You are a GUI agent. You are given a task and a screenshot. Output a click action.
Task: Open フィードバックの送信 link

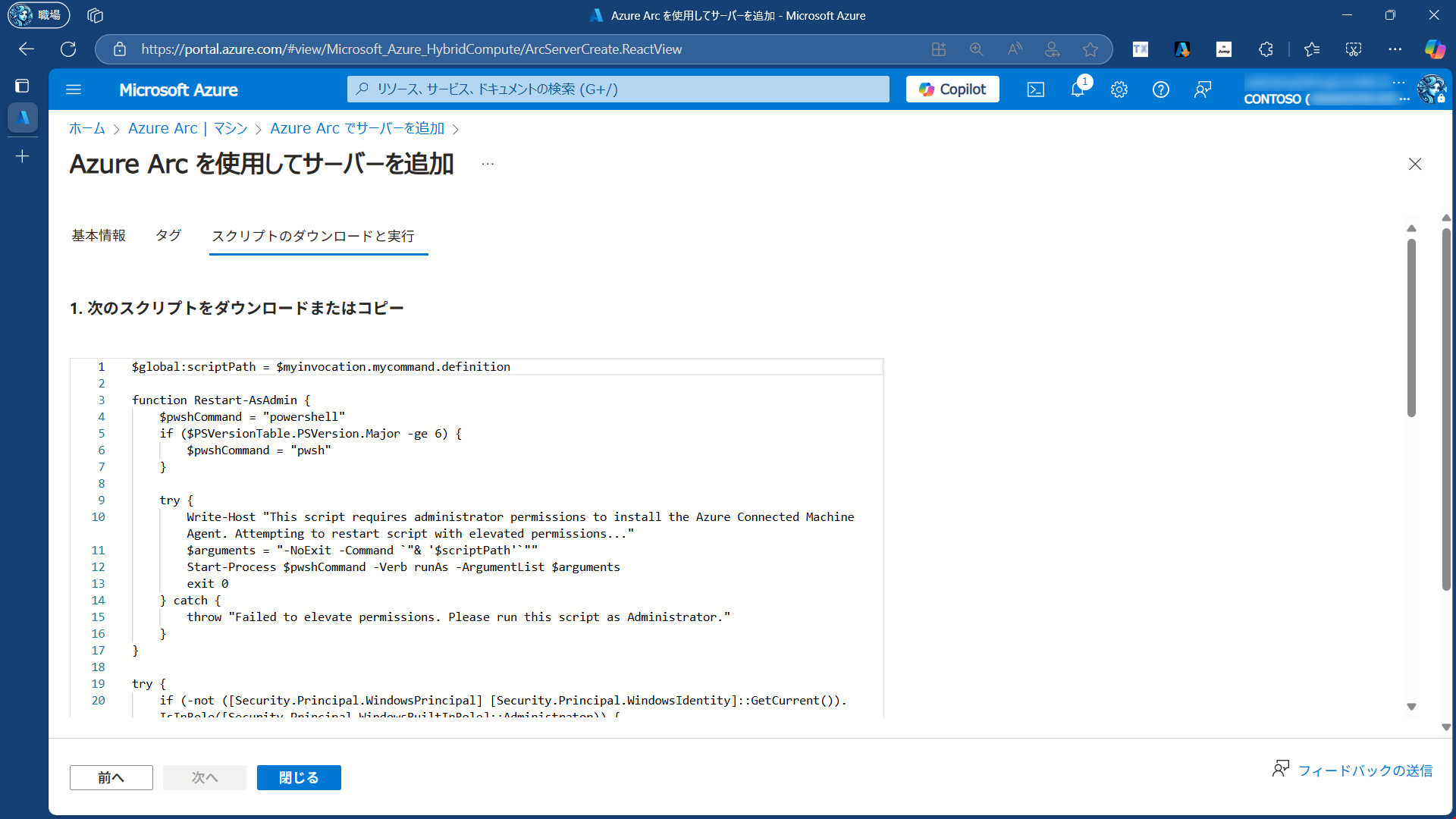pyautogui.click(x=1364, y=770)
